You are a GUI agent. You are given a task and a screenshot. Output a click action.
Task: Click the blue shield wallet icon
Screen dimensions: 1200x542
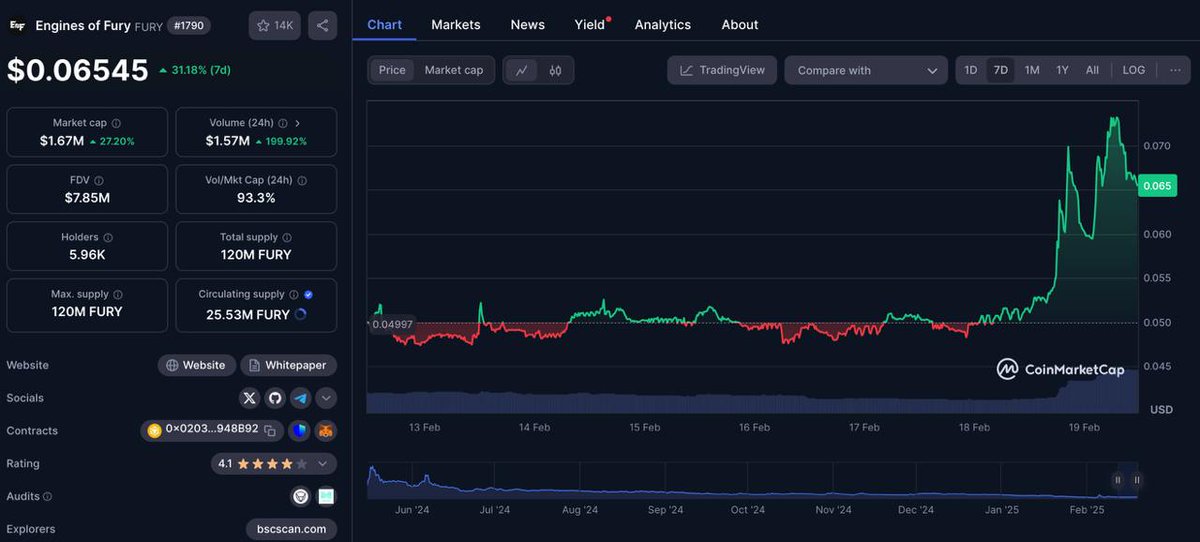click(299, 431)
